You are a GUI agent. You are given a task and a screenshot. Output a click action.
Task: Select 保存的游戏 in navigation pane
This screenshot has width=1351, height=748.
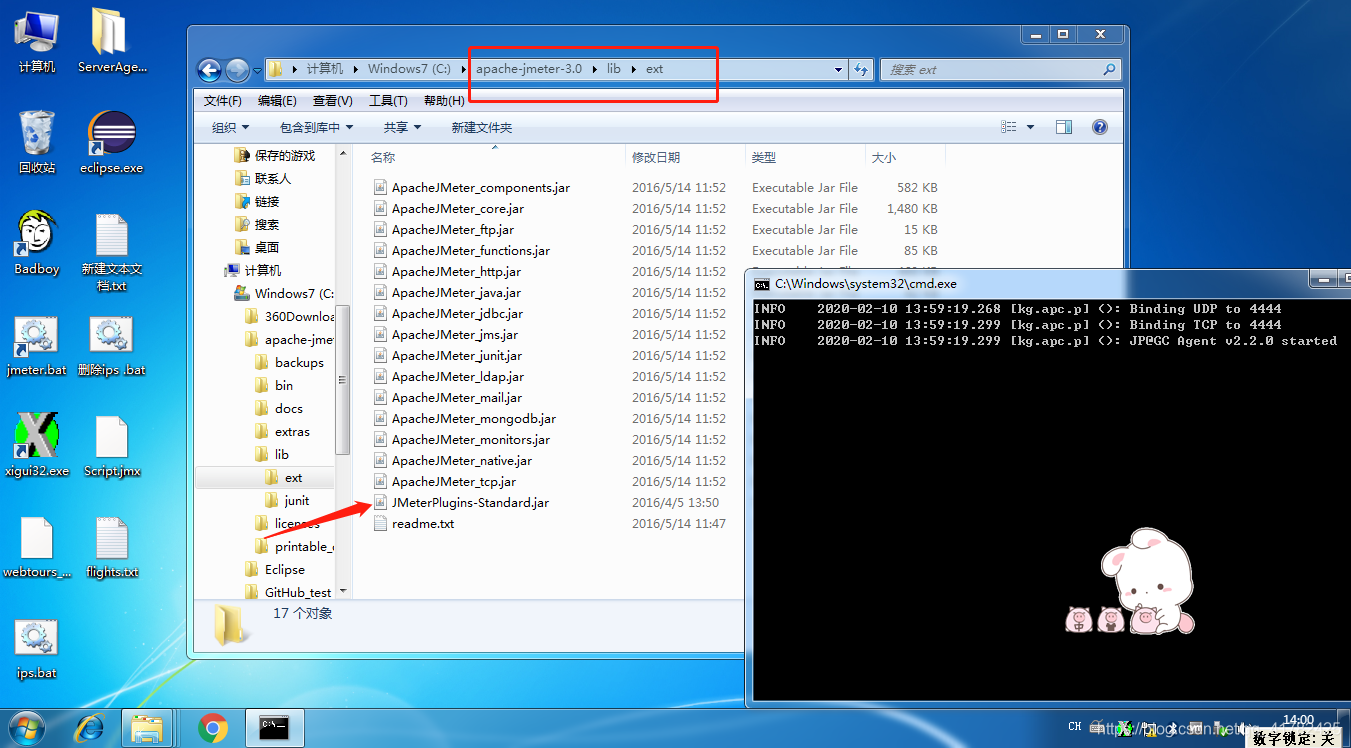click(285, 155)
